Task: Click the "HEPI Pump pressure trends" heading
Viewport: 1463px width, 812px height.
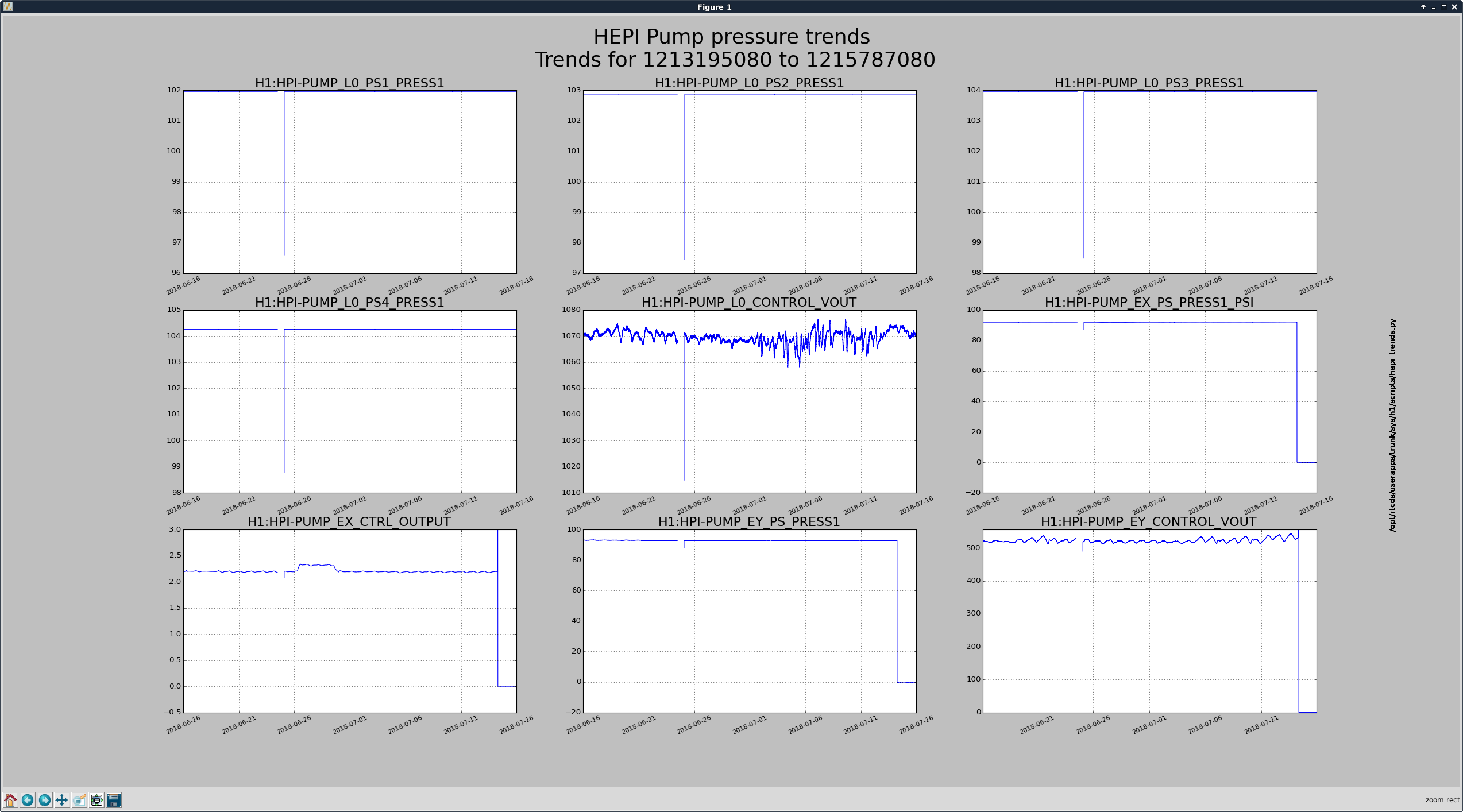Action: (731, 37)
